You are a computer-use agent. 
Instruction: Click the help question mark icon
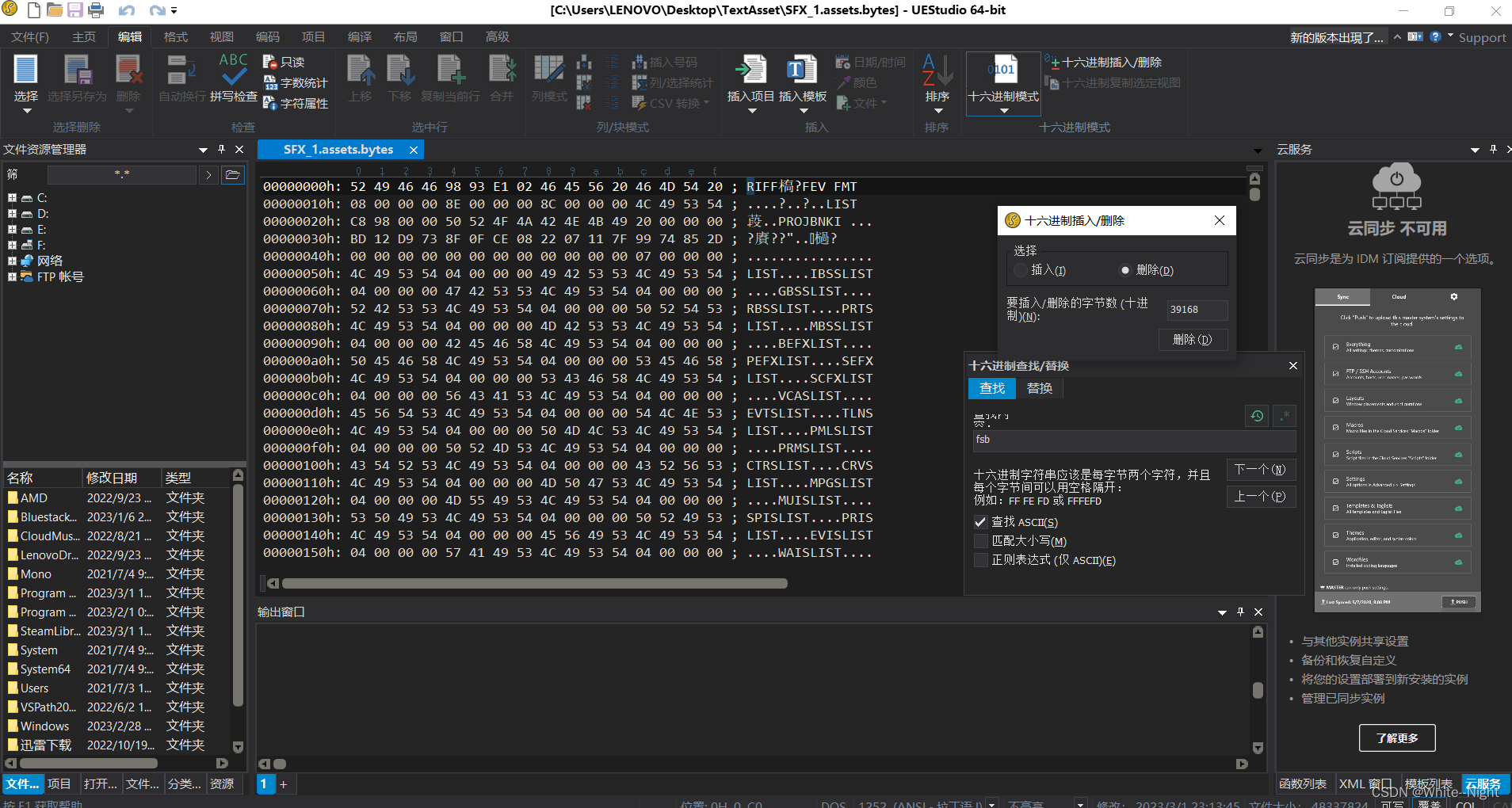pos(1435,36)
